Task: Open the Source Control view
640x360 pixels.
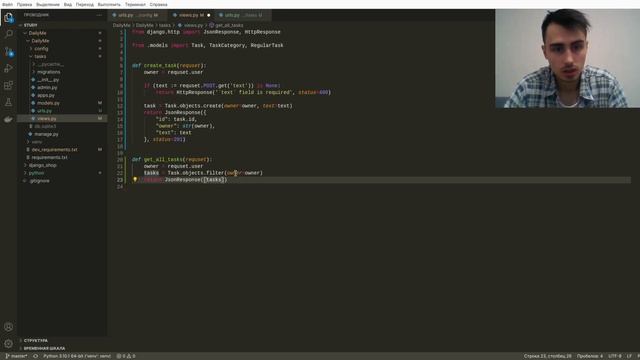Action: click(x=8, y=52)
